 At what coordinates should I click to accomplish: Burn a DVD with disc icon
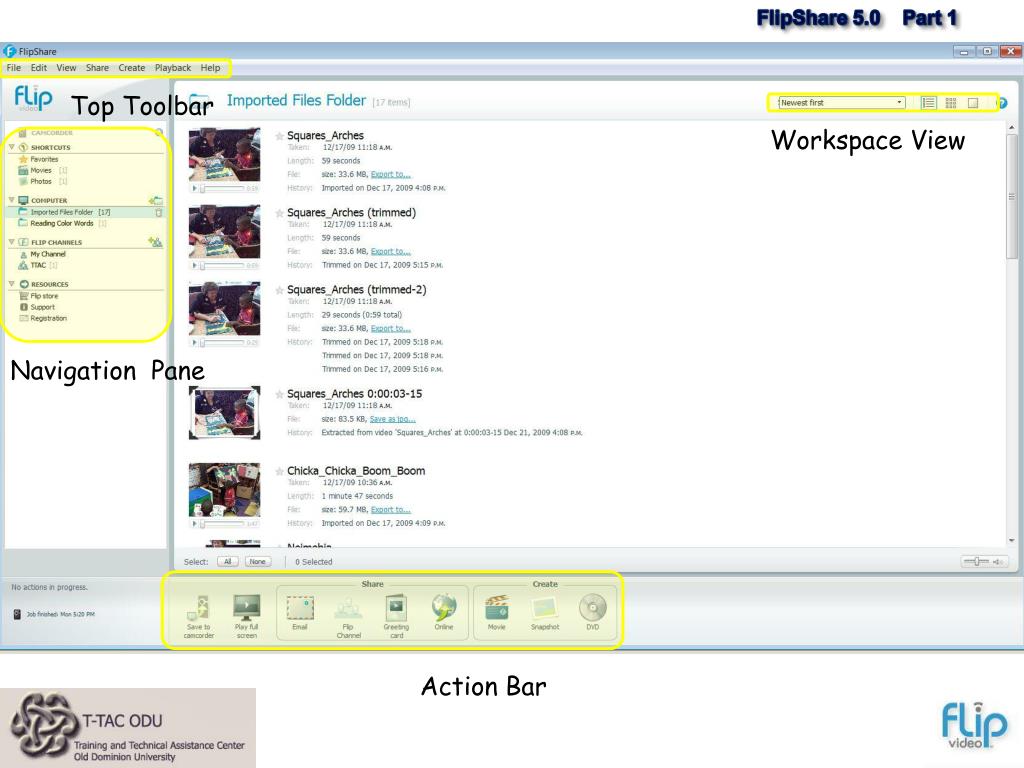point(592,607)
